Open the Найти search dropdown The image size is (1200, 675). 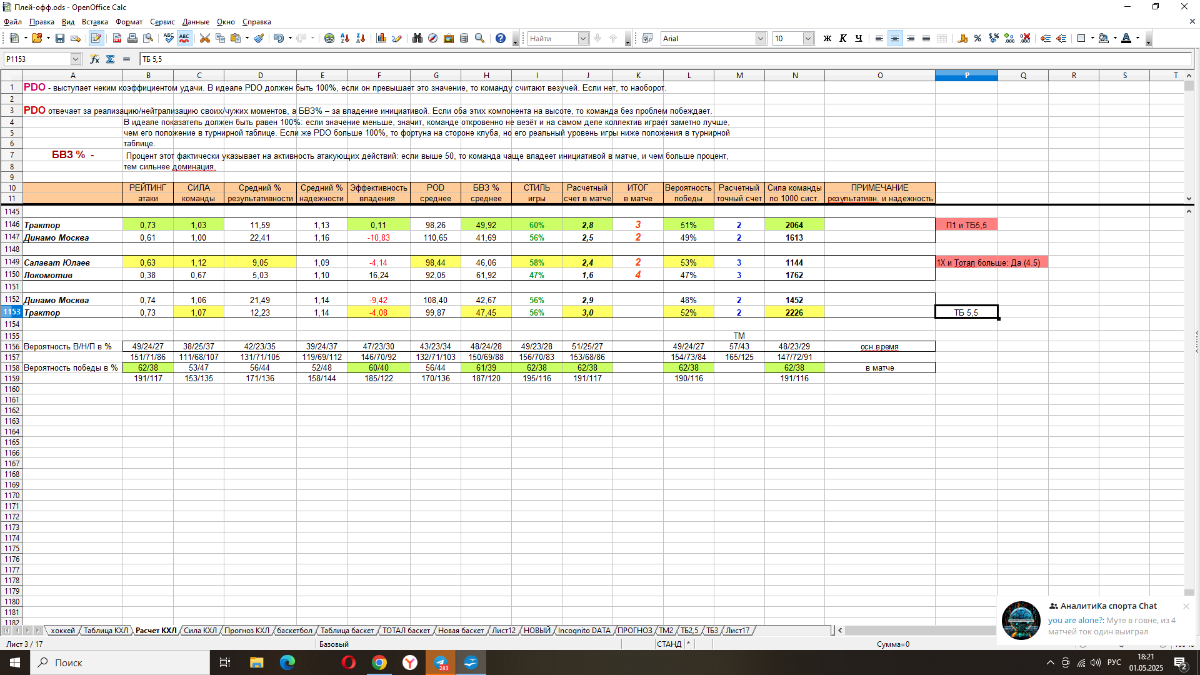583,38
